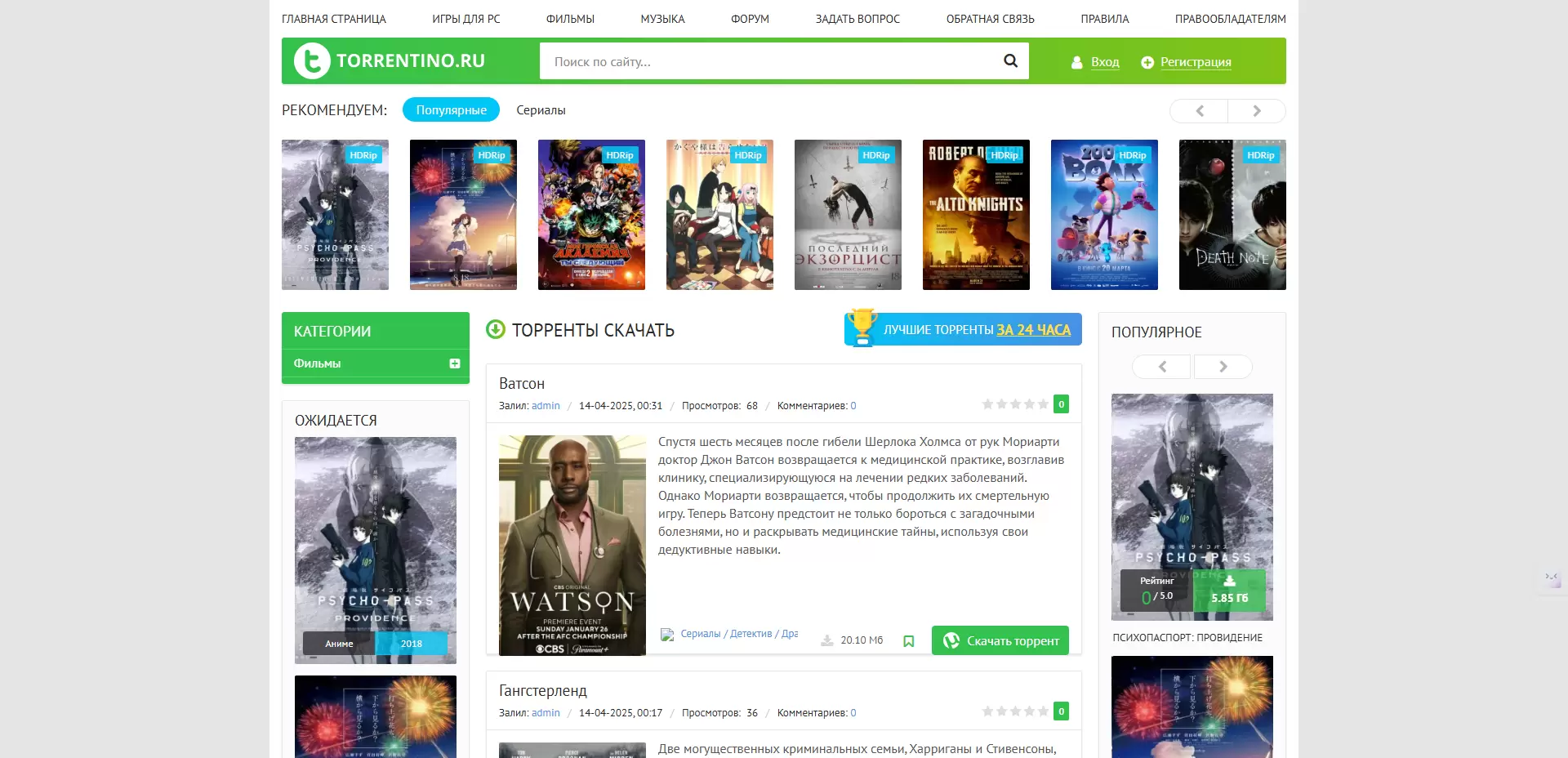The width and height of the screenshot is (1568, 758).
Task: Open the Игры для PC menu item
Action: tap(465, 19)
